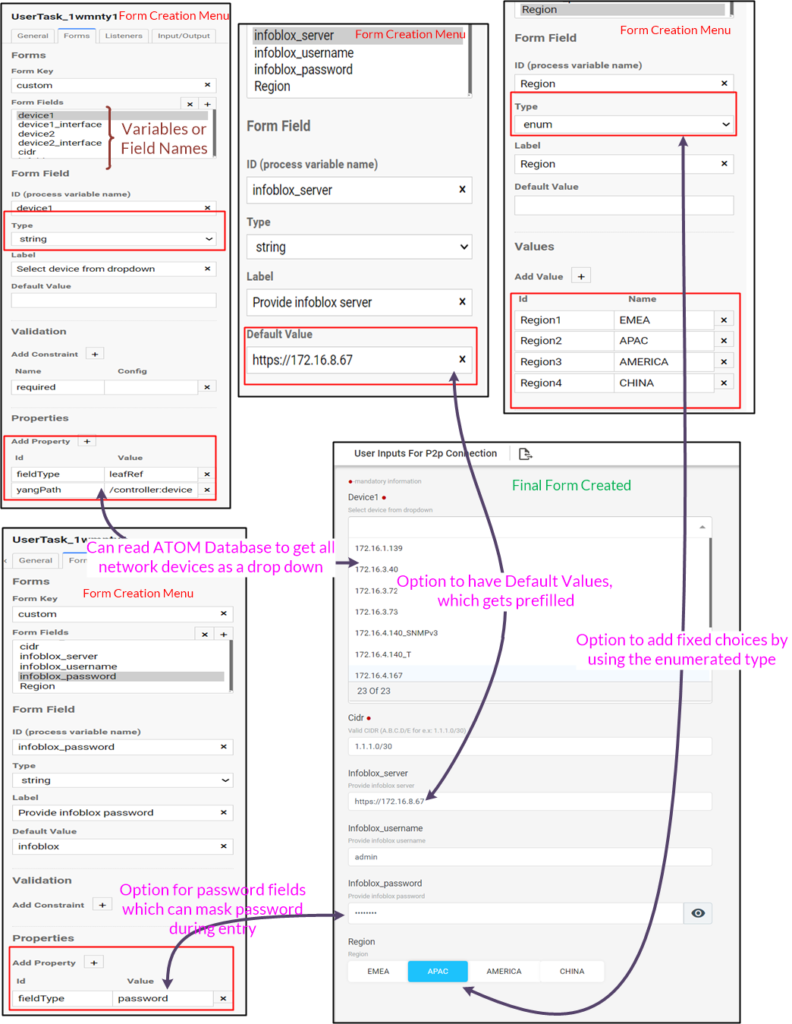The image size is (792, 1024).
Task: Add a constraint in bottom-left panel
Action: tap(102, 904)
